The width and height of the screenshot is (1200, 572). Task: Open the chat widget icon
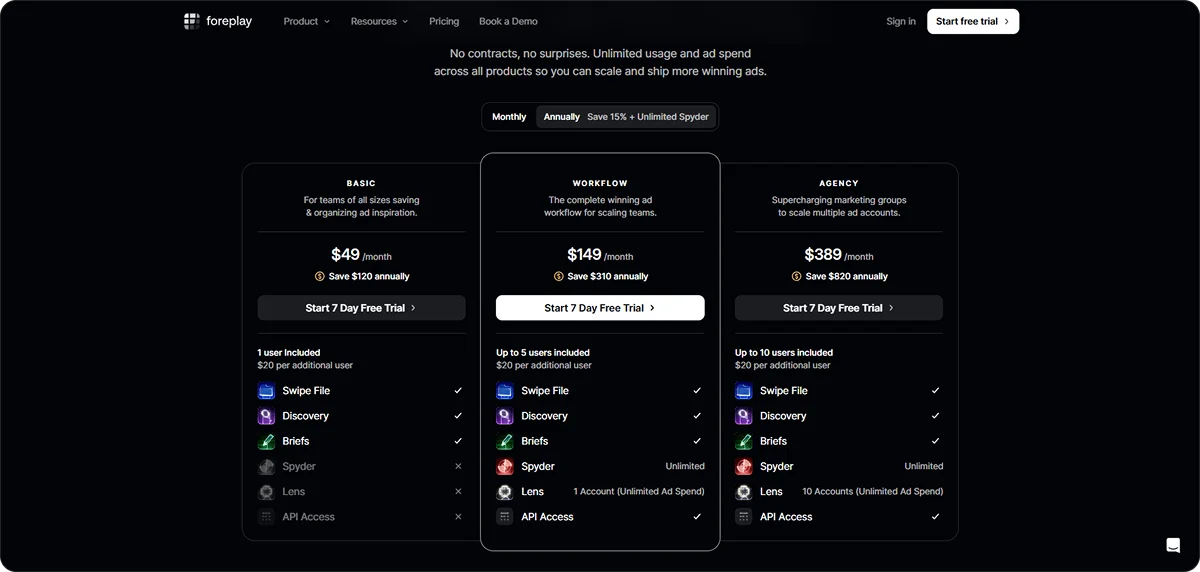coord(1173,545)
